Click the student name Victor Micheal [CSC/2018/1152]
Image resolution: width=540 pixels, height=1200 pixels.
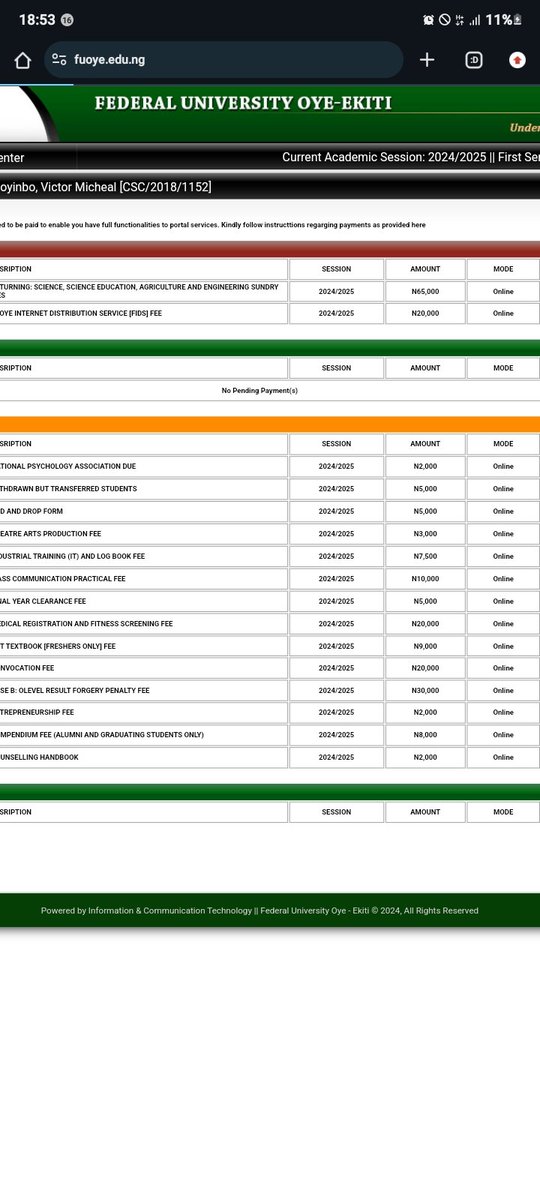point(106,187)
